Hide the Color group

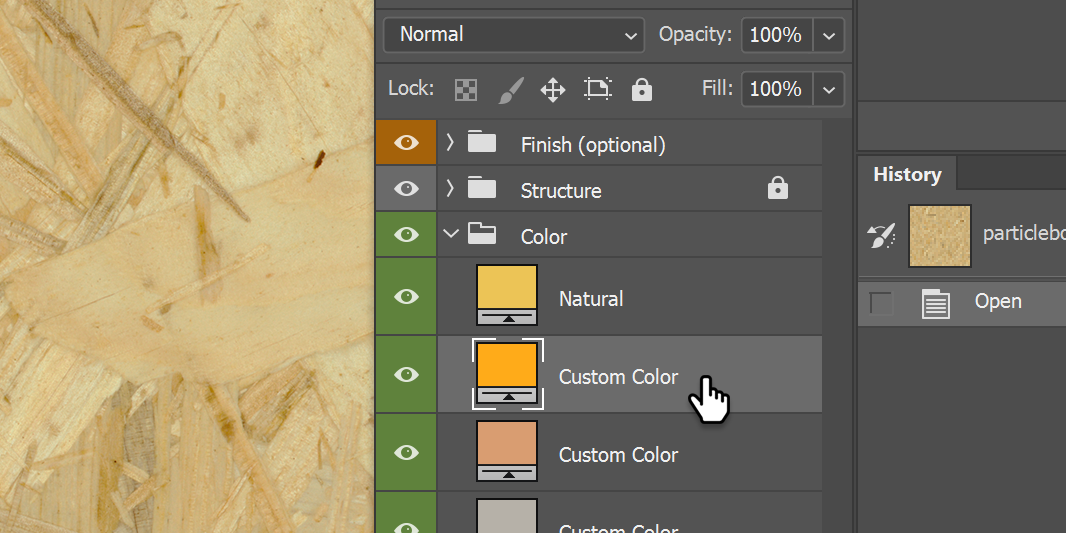(x=407, y=235)
